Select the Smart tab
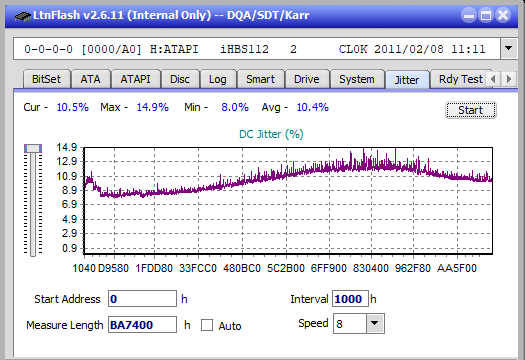The width and height of the screenshot is (525, 360). coord(260,79)
